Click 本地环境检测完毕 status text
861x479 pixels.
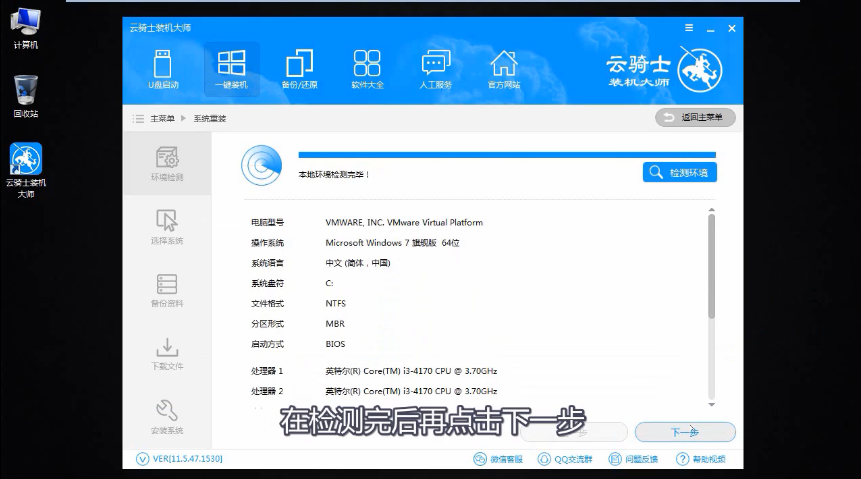(334, 175)
